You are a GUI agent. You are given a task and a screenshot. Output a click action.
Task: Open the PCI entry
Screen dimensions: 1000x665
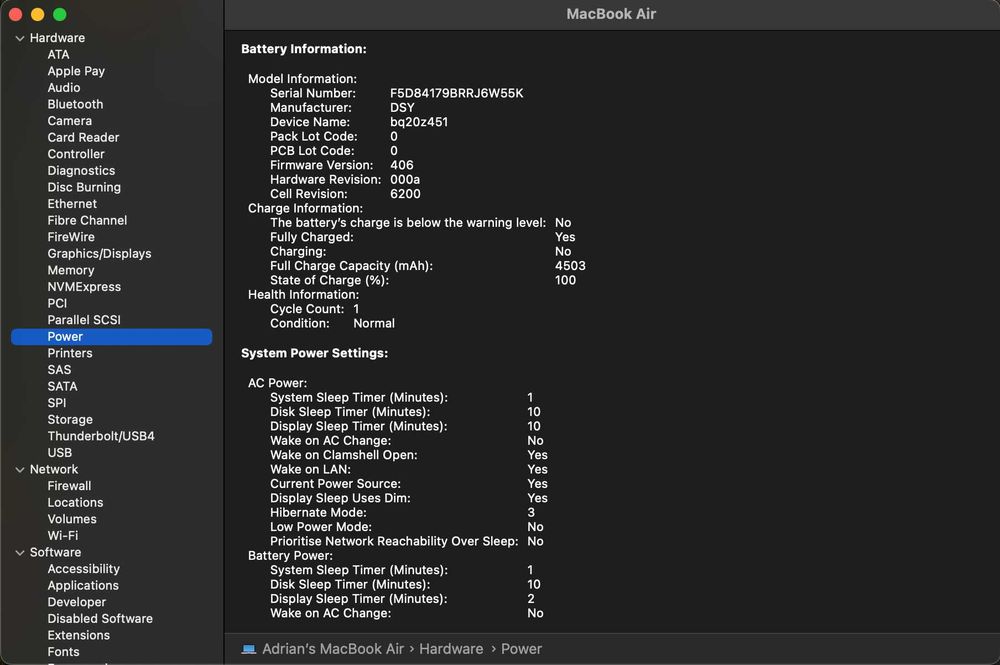click(57, 303)
